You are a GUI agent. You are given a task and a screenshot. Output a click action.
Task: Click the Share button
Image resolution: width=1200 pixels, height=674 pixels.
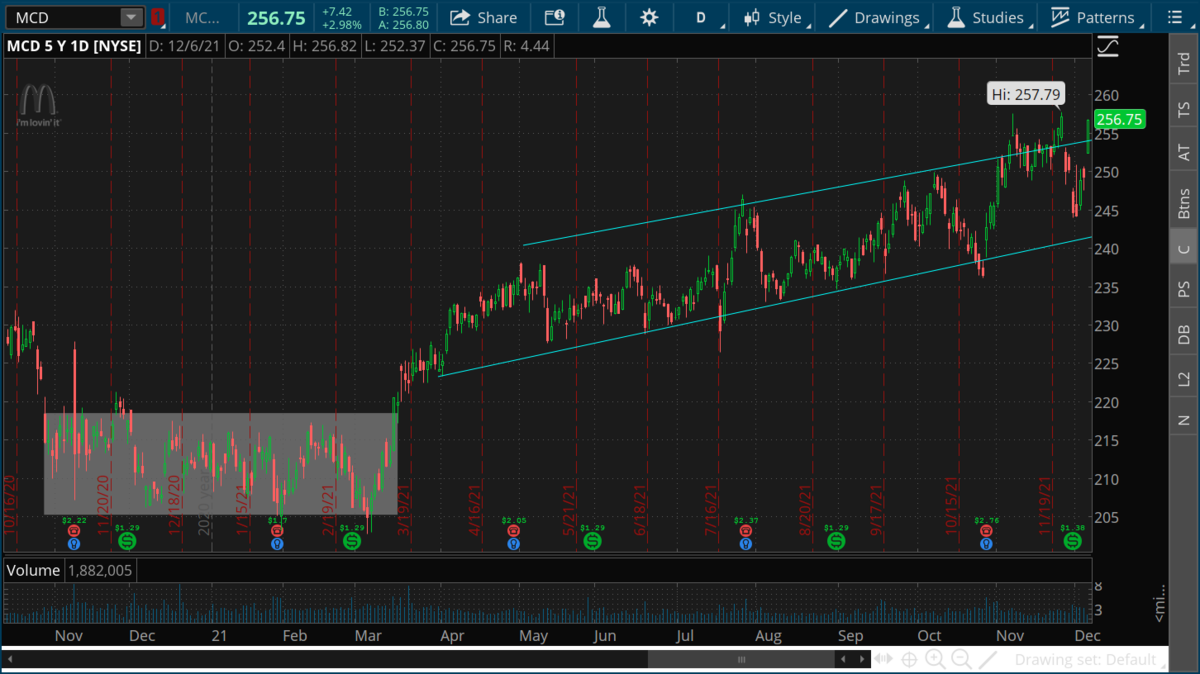click(x=483, y=17)
